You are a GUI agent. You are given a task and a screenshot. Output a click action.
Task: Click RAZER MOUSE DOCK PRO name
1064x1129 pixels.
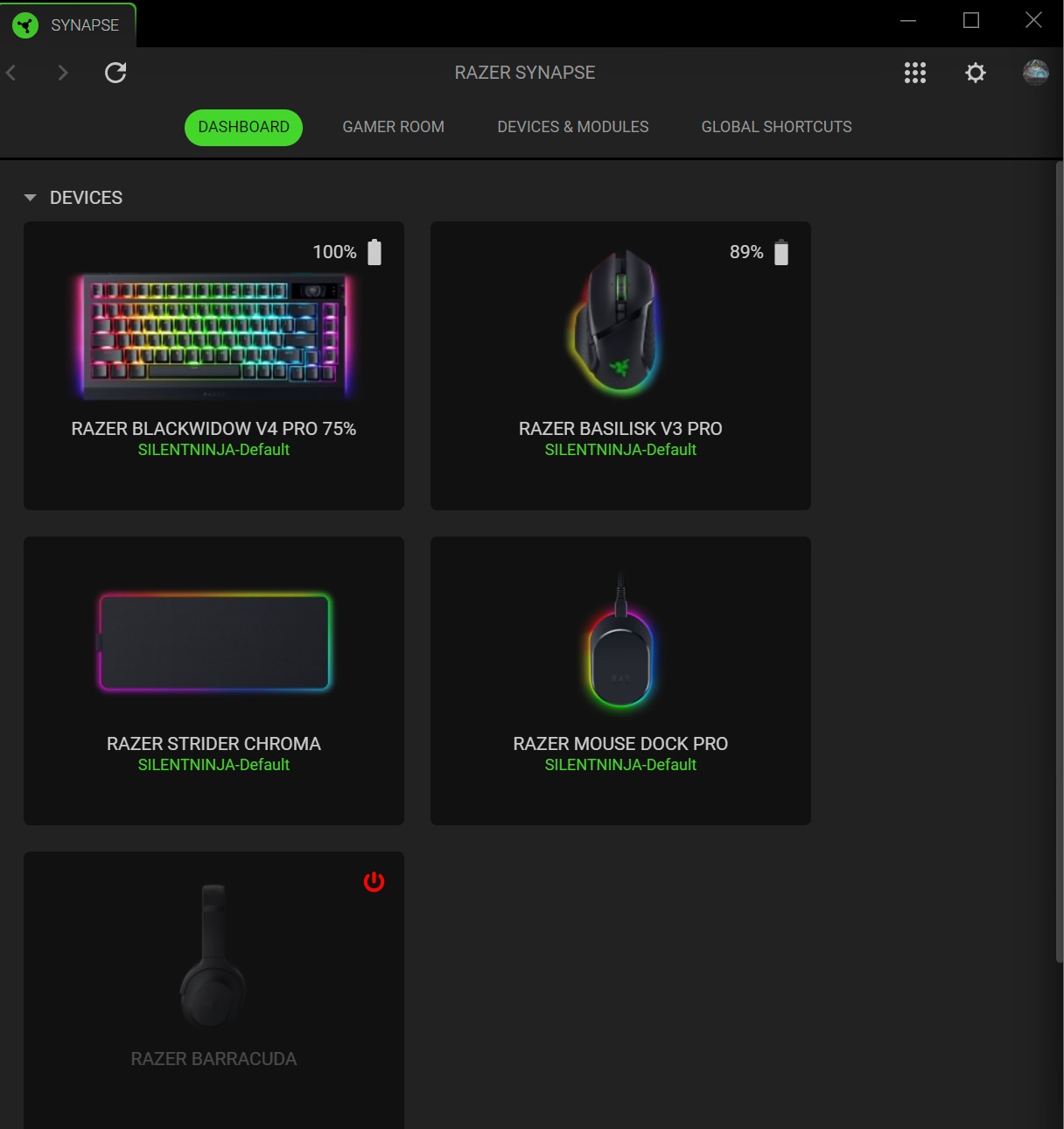coord(620,744)
